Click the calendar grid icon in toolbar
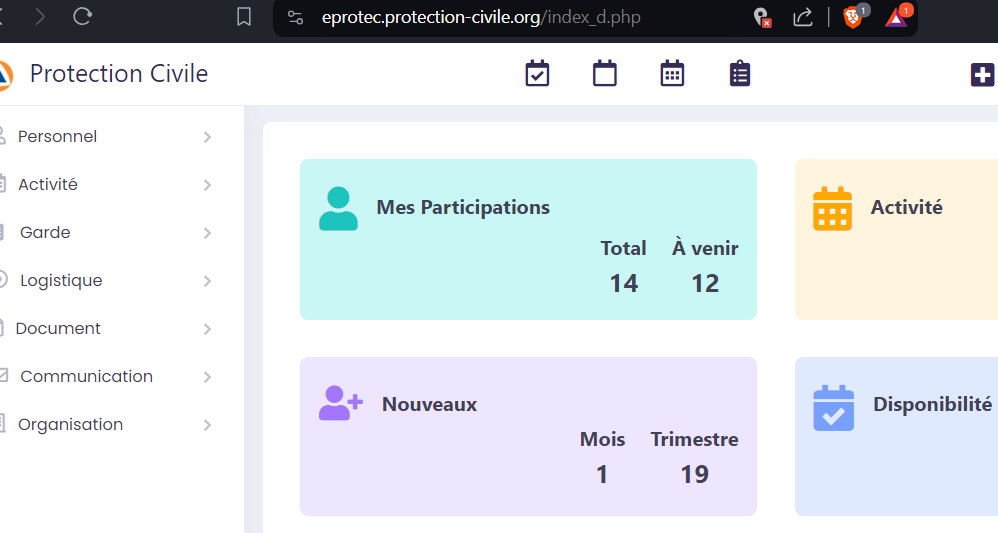Viewport: 998px width, 533px height. [672, 74]
